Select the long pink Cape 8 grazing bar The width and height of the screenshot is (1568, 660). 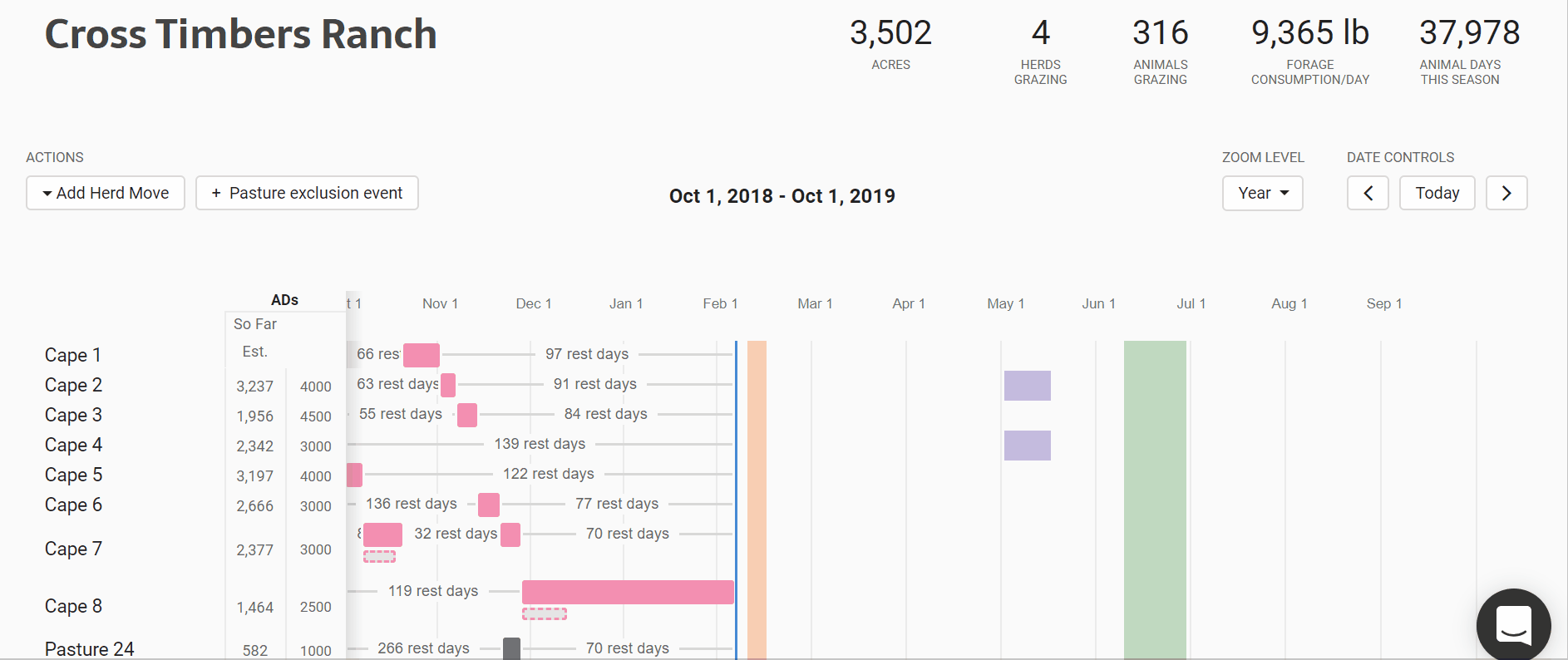click(x=628, y=592)
